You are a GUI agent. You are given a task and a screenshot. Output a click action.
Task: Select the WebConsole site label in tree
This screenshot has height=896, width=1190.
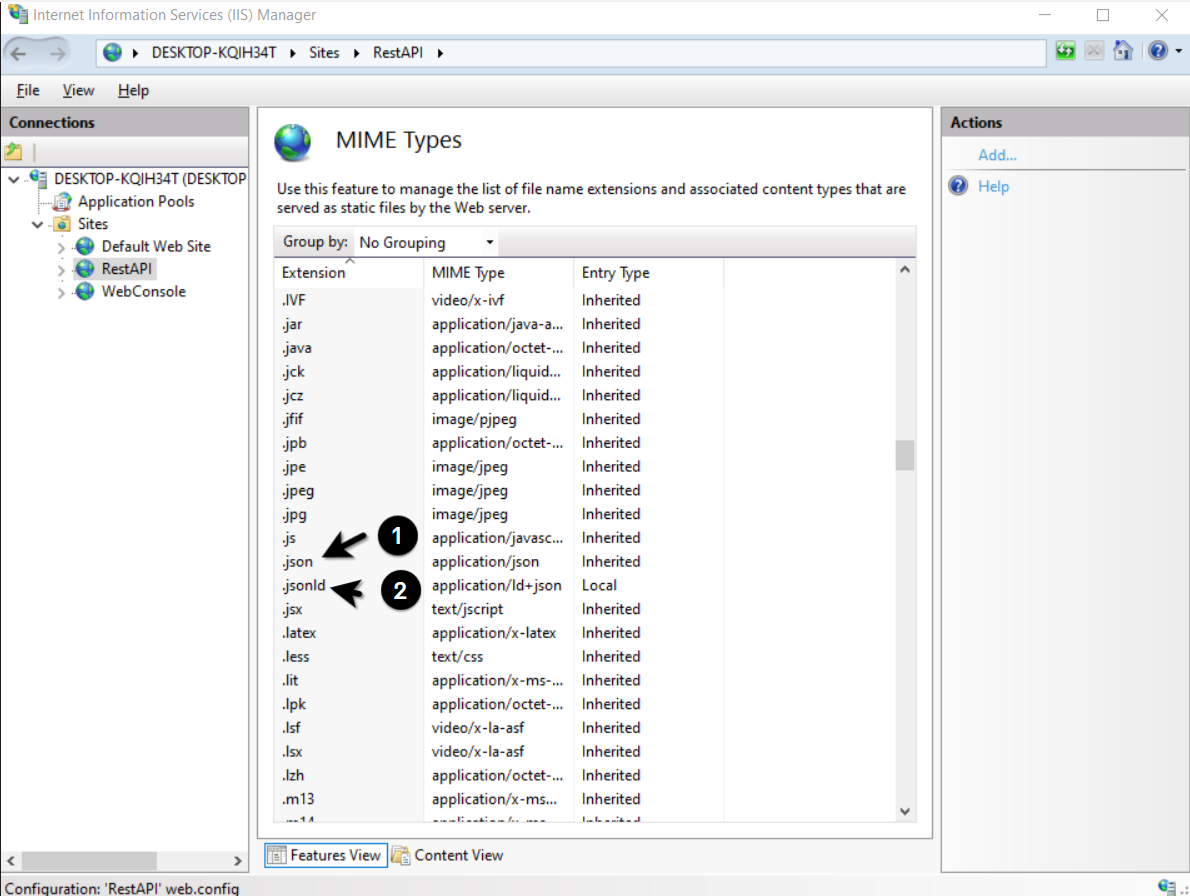143,291
